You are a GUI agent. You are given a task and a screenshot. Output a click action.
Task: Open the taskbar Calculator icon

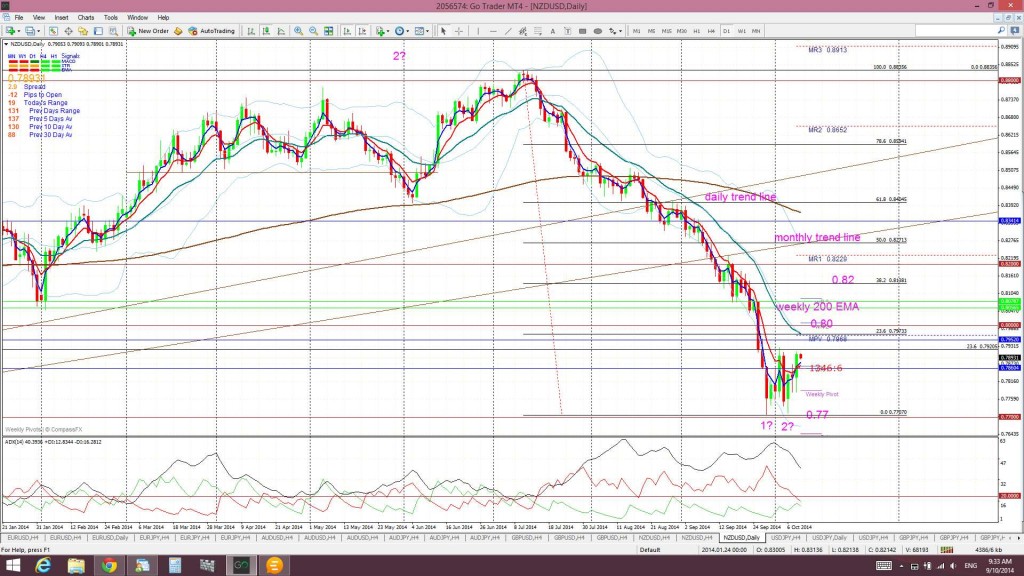pos(175,566)
